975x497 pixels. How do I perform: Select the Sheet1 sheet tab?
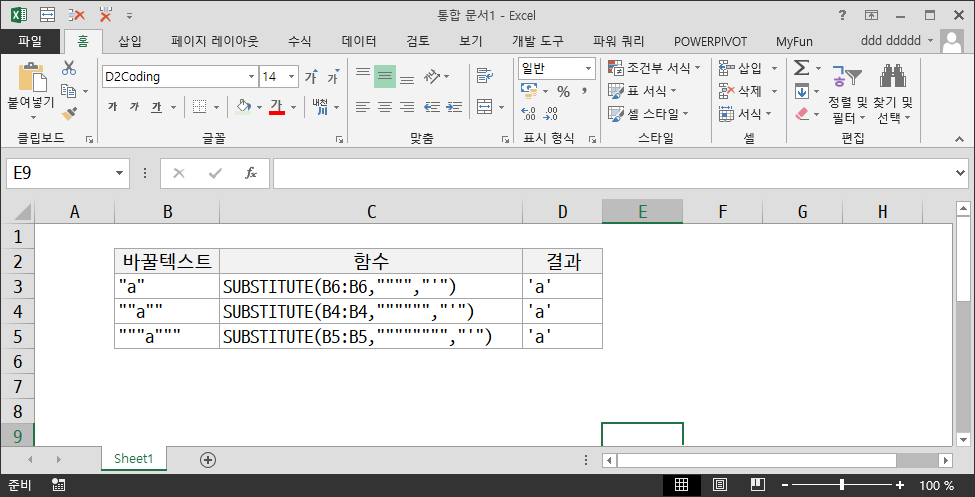[134, 459]
